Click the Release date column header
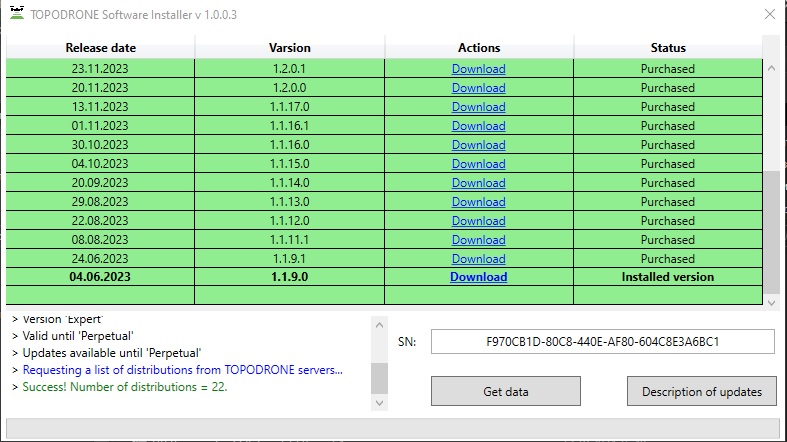Image resolution: width=787 pixels, height=442 pixels. tap(100, 48)
